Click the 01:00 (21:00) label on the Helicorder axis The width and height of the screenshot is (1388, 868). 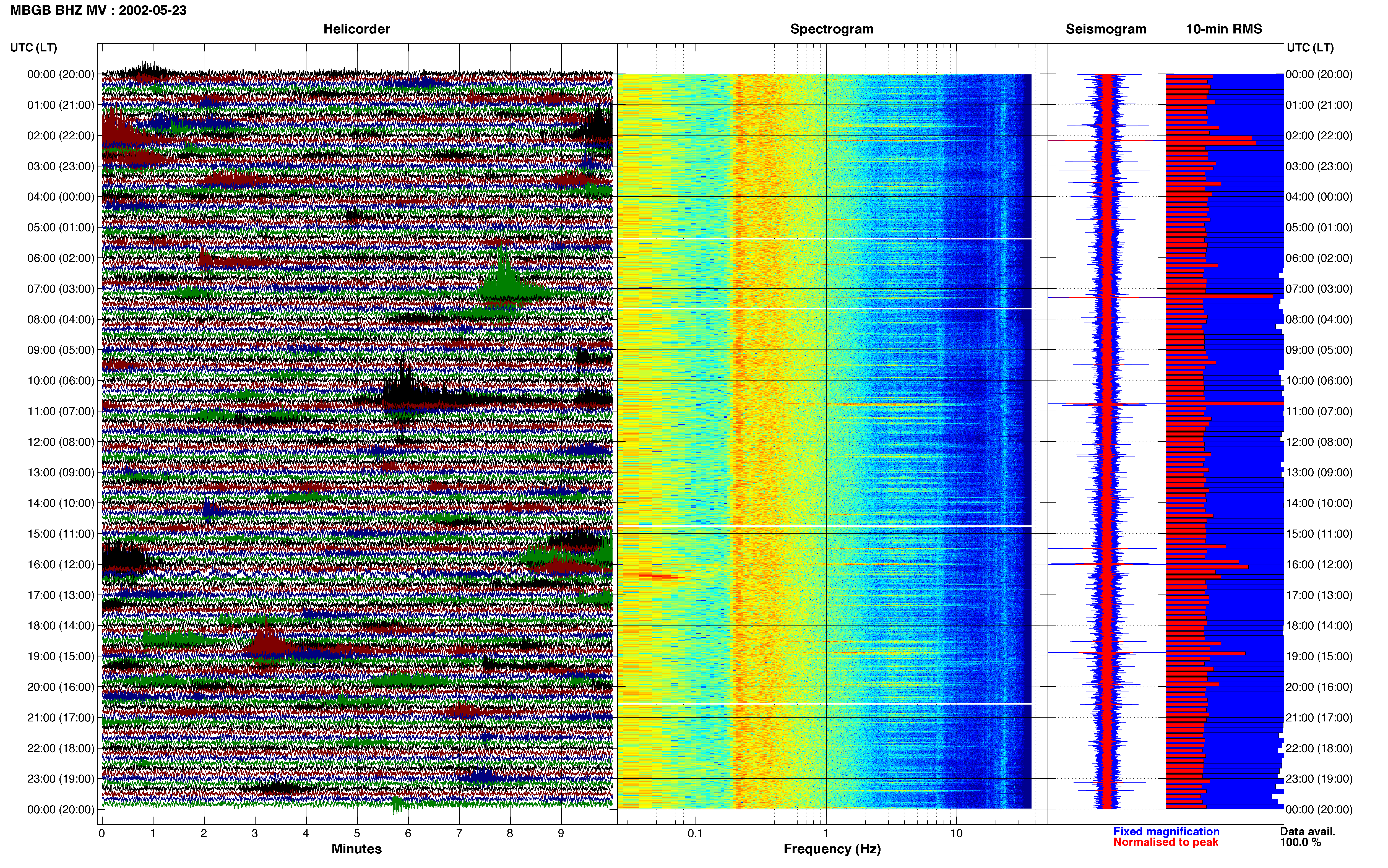point(61,105)
